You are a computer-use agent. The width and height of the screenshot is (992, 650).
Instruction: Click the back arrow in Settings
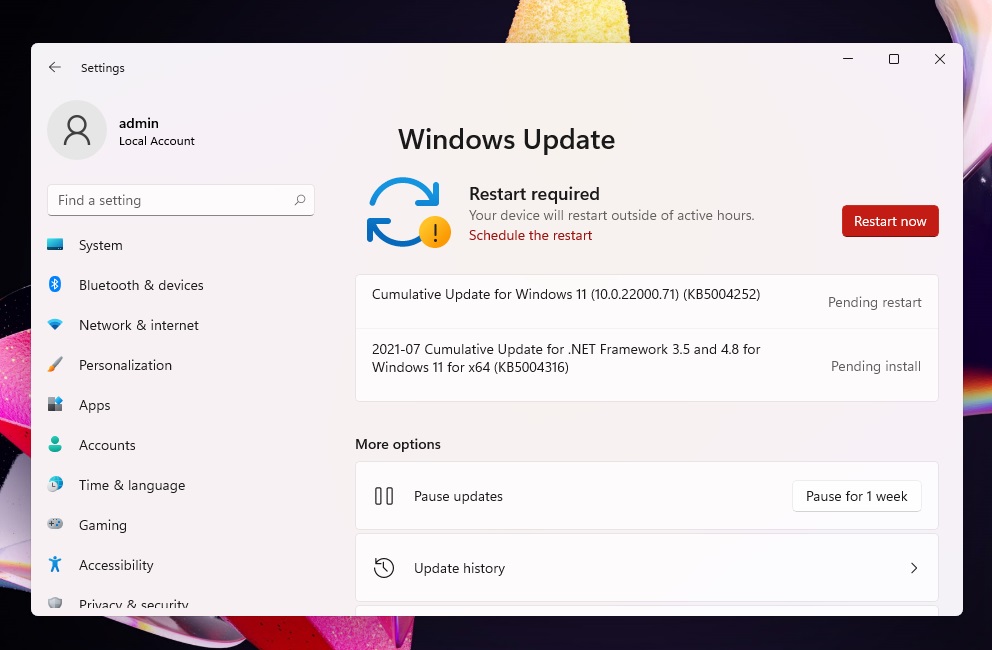[55, 68]
